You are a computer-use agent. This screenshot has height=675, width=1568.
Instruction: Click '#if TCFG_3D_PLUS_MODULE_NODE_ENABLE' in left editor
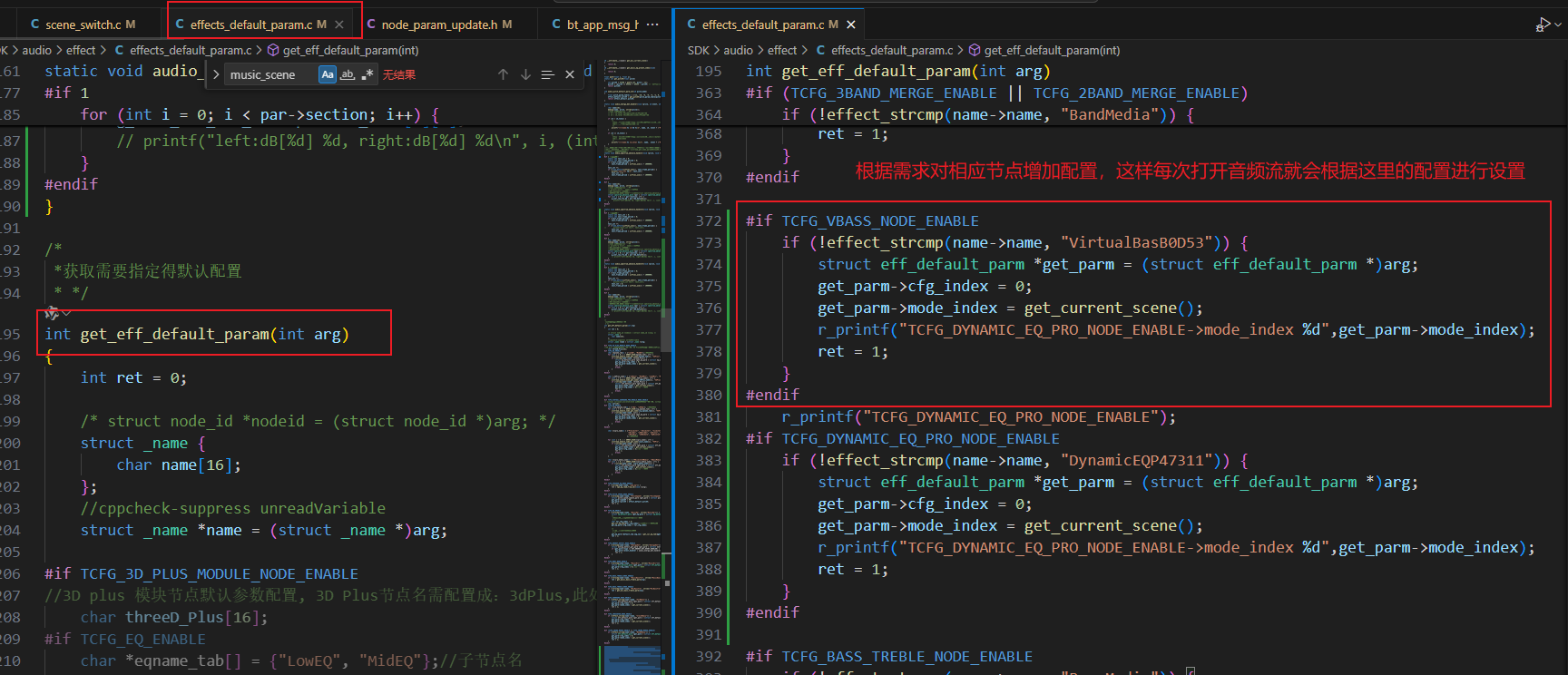pos(201,573)
